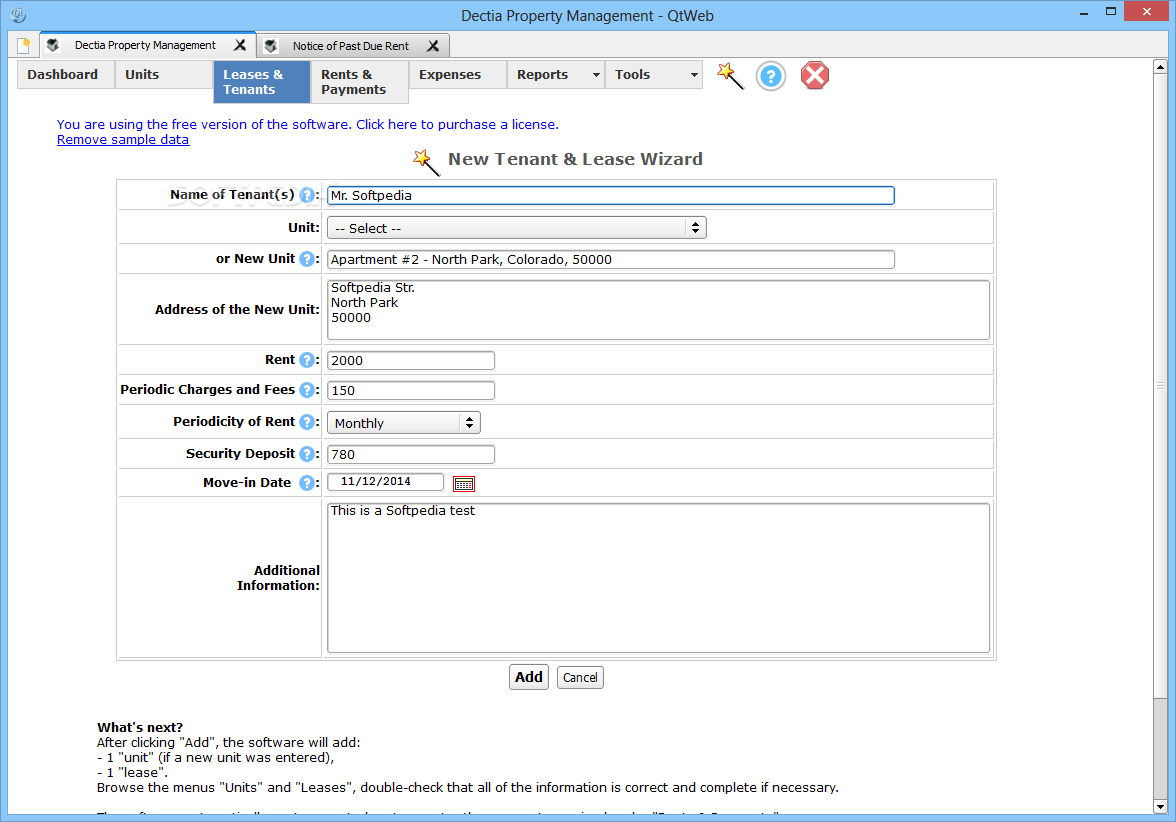Expand the Unit select dropdown
The image size is (1176, 822).
[517, 228]
